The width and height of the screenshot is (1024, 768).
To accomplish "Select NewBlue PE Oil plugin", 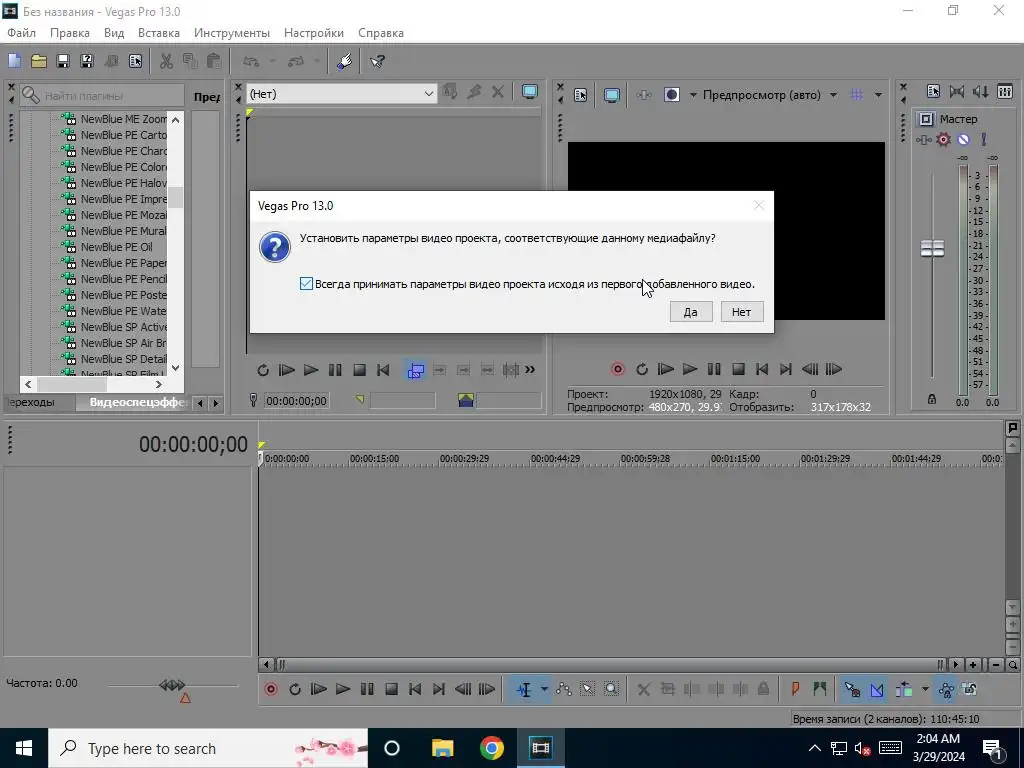I will 116,247.
